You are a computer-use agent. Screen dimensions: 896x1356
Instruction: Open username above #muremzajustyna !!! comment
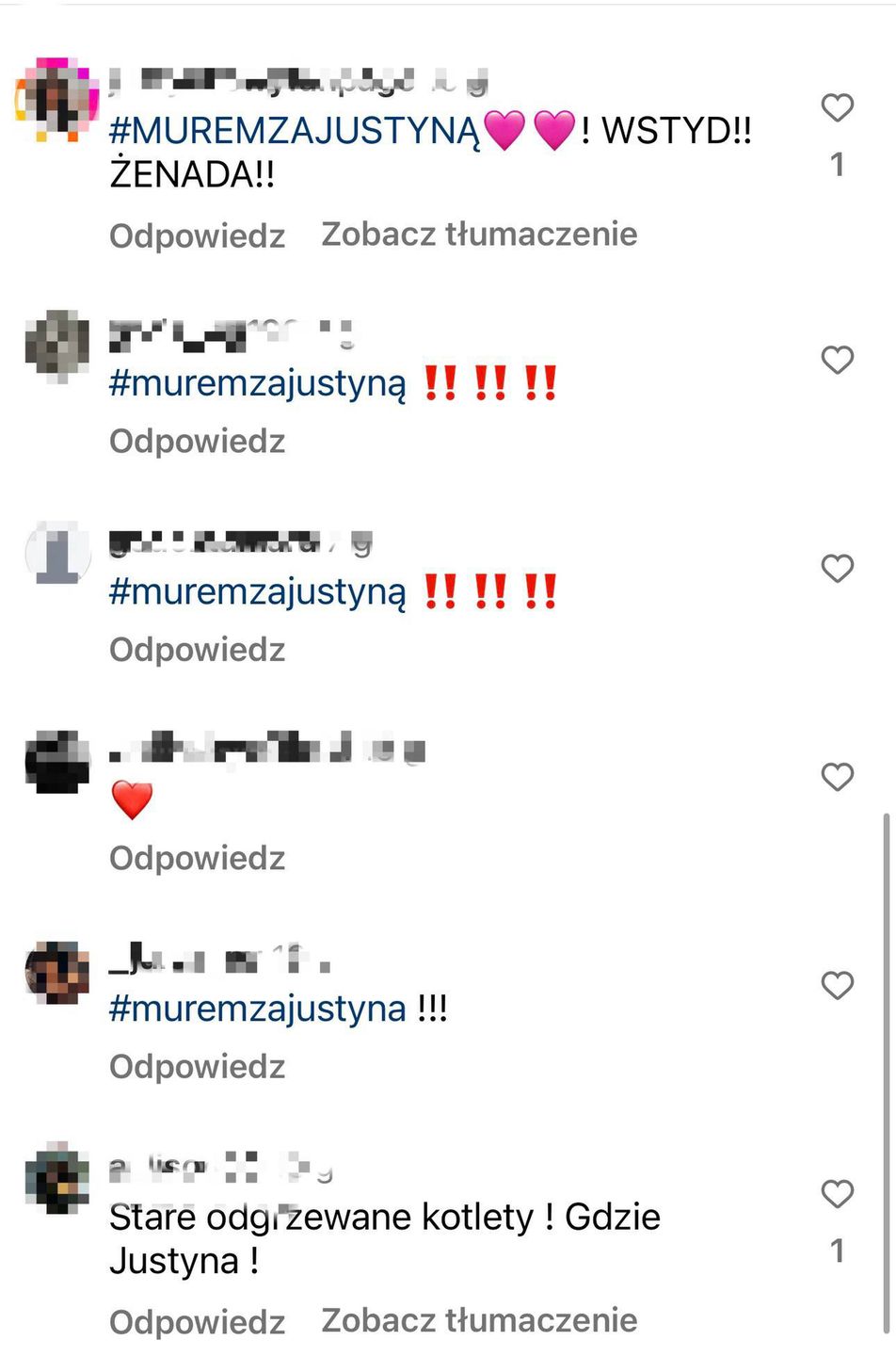coord(220,960)
